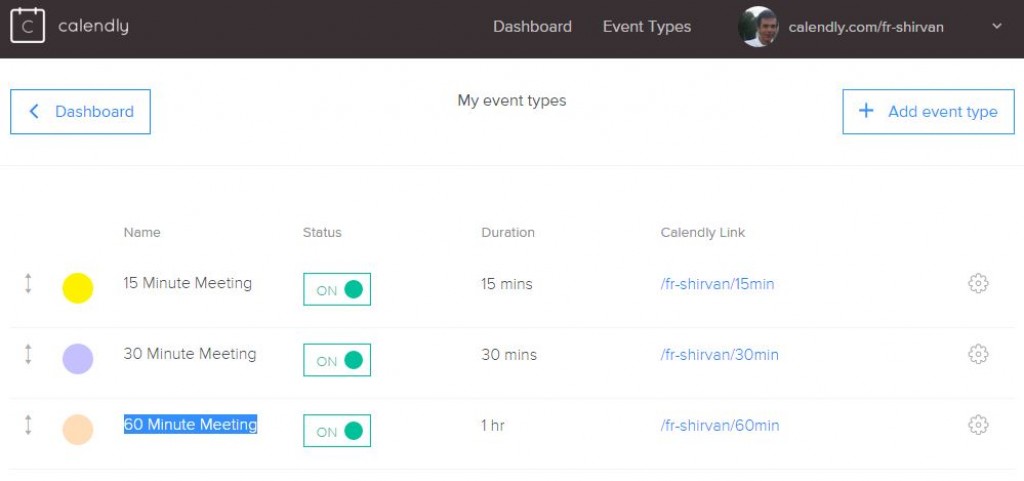Open Event Types in top navigation
This screenshot has height=481, width=1024.
point(647,27)
